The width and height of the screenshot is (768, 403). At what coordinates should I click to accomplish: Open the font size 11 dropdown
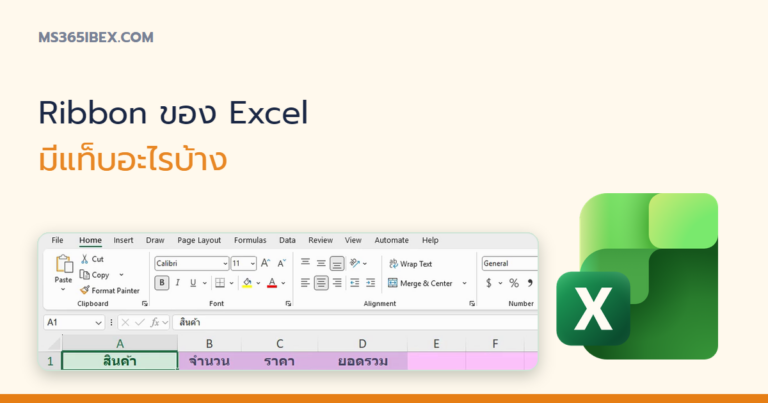[252, 263]
